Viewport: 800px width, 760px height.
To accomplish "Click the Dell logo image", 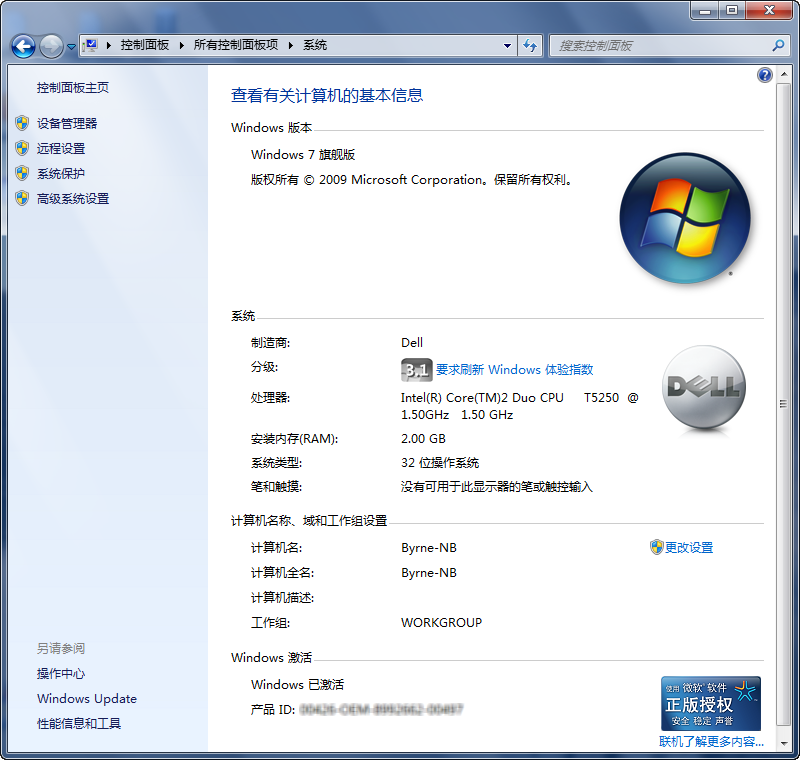I will point(704,388).
